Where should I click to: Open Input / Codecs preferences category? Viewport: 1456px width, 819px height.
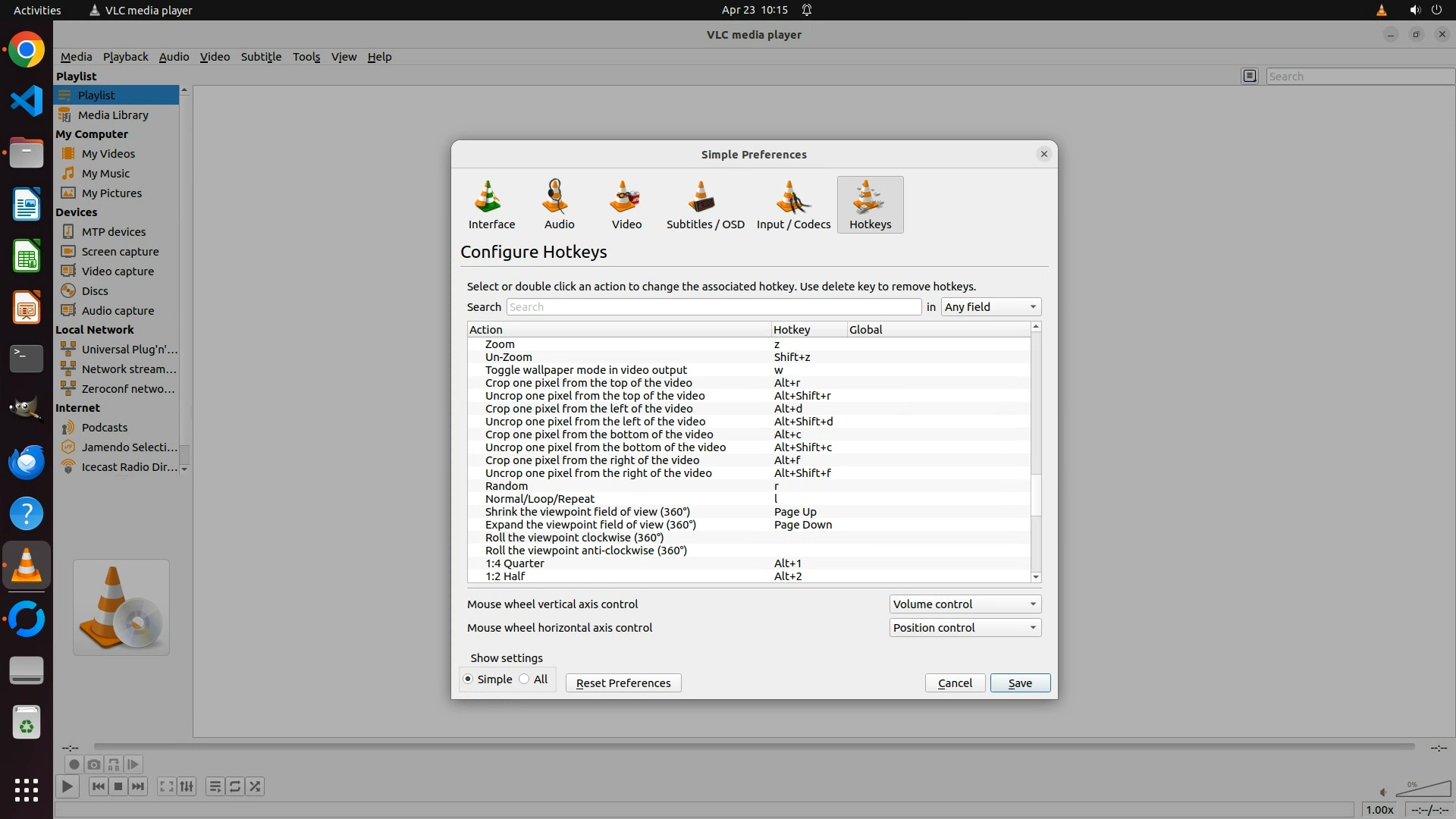click(x=793, y=205)
